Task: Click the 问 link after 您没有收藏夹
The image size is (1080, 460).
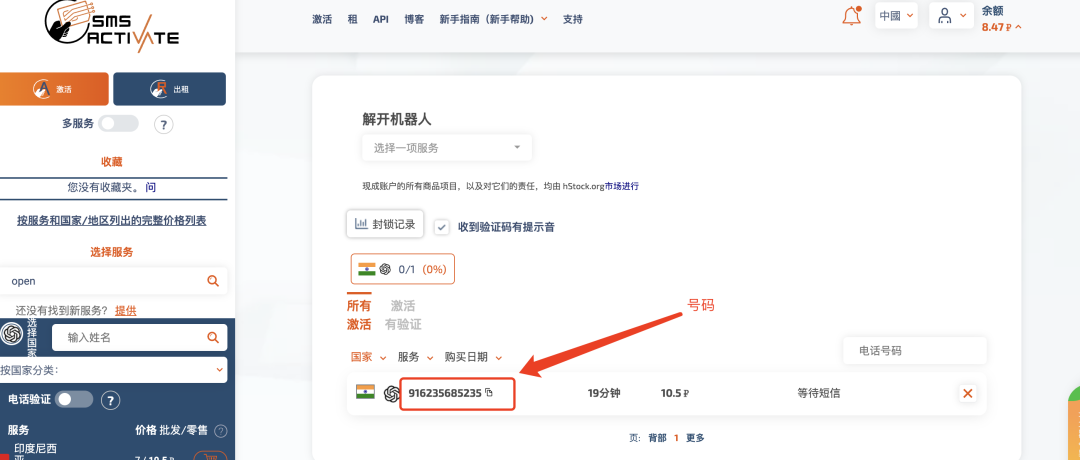Action: [x=151, y=187]
